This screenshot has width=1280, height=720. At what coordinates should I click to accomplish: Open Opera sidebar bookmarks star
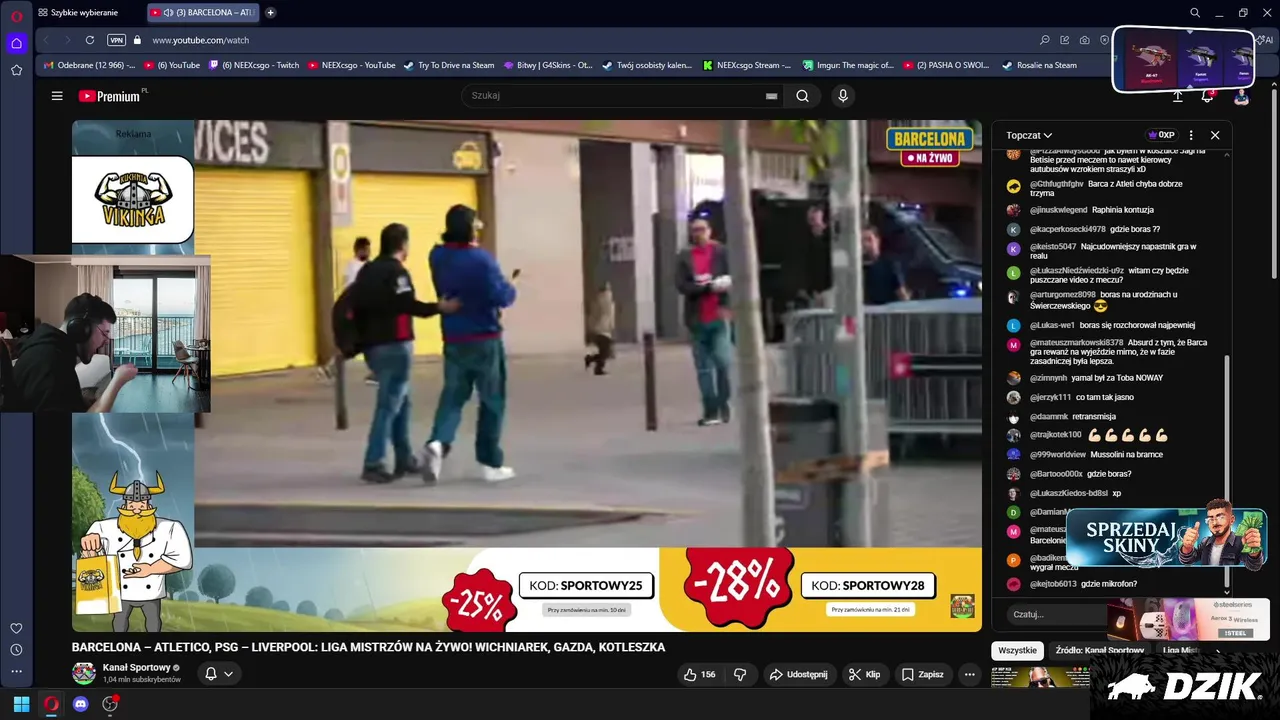click(x=16, y=70)
